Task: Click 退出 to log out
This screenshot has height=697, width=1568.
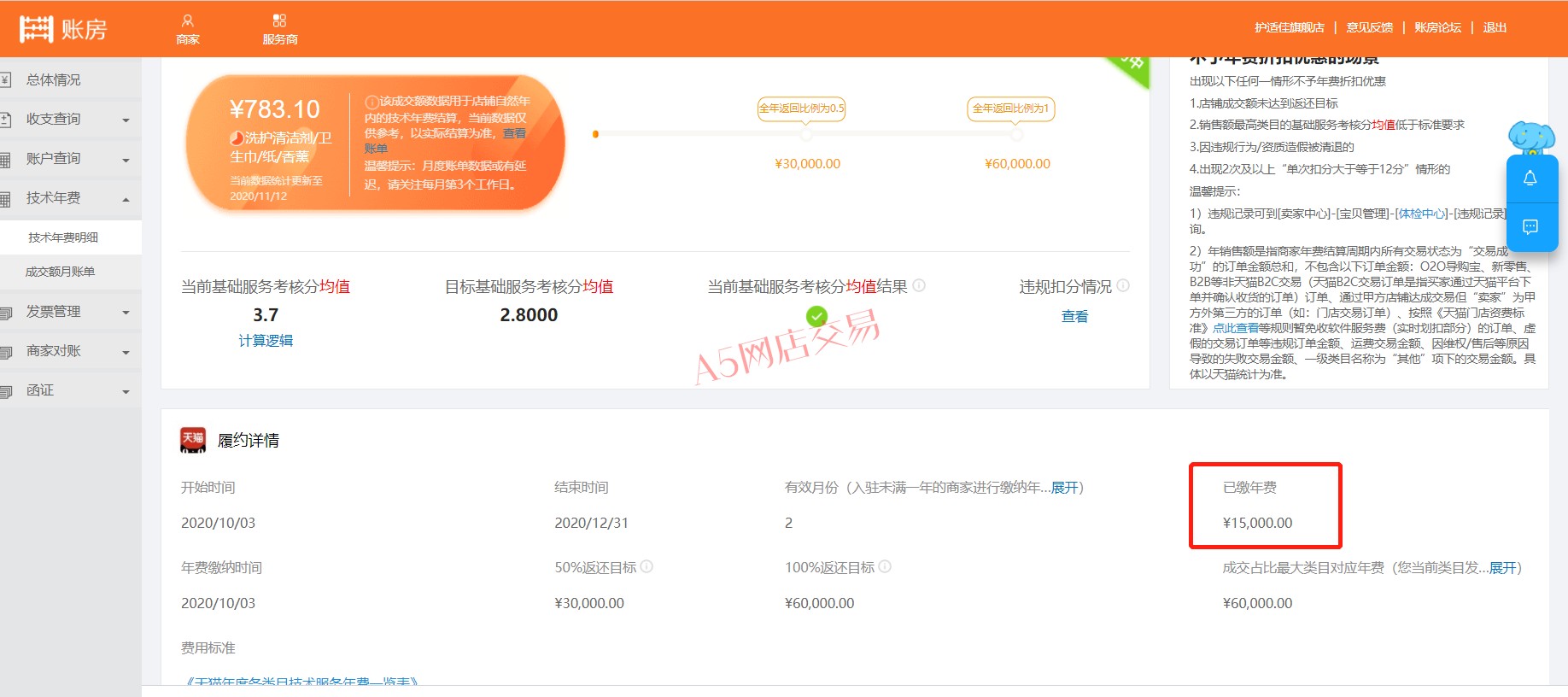Action: pyautogui.click(x=1495, y=27)
